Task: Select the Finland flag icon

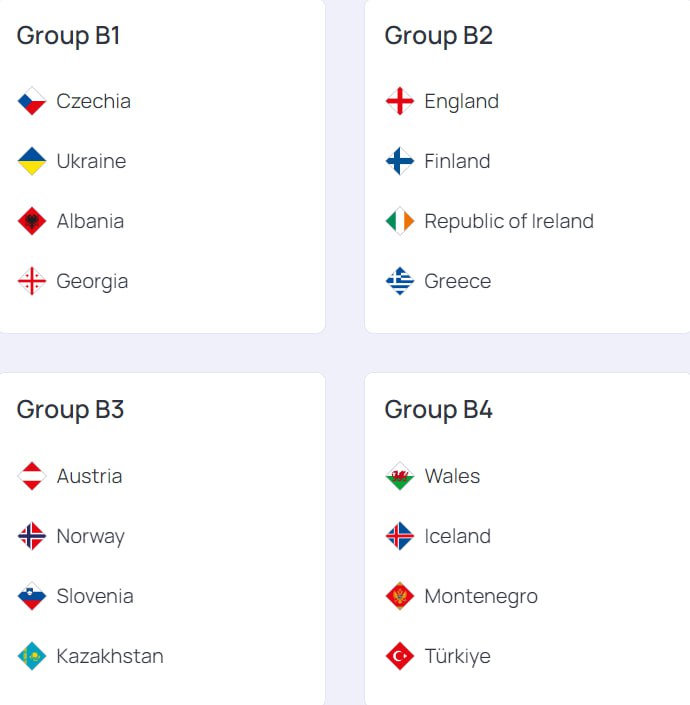Action: tap(400, 161)
